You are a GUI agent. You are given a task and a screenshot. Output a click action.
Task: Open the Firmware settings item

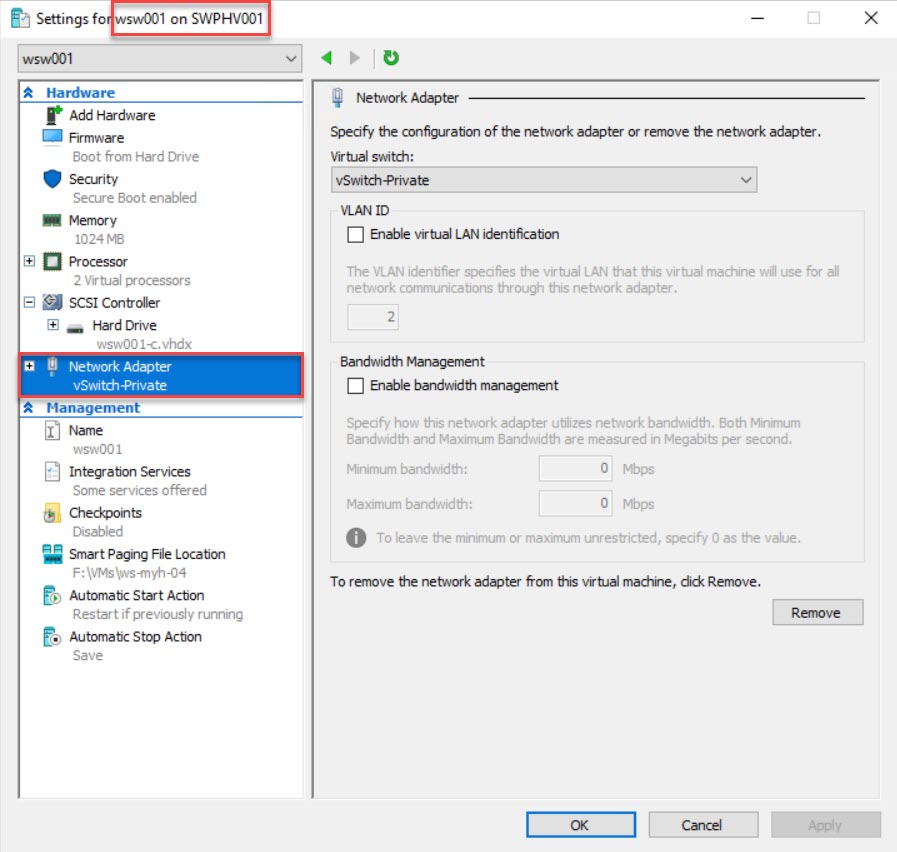point(96,138)
